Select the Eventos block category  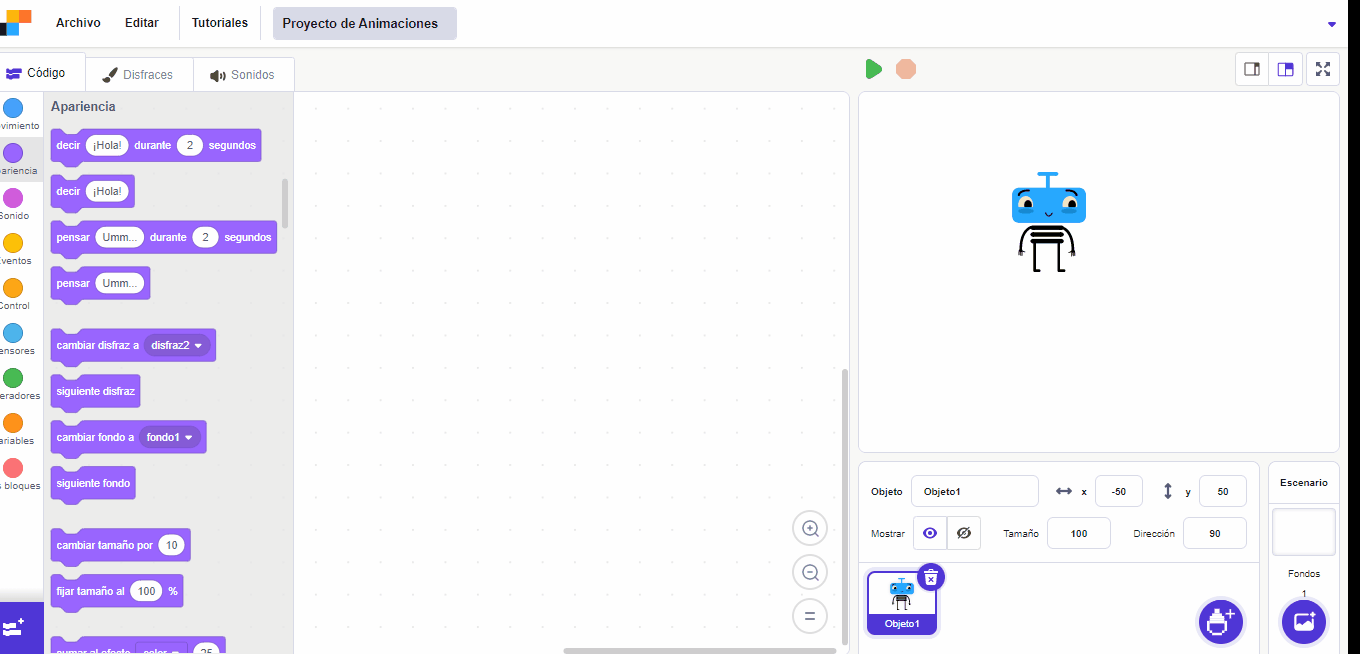tap(19, 250)
